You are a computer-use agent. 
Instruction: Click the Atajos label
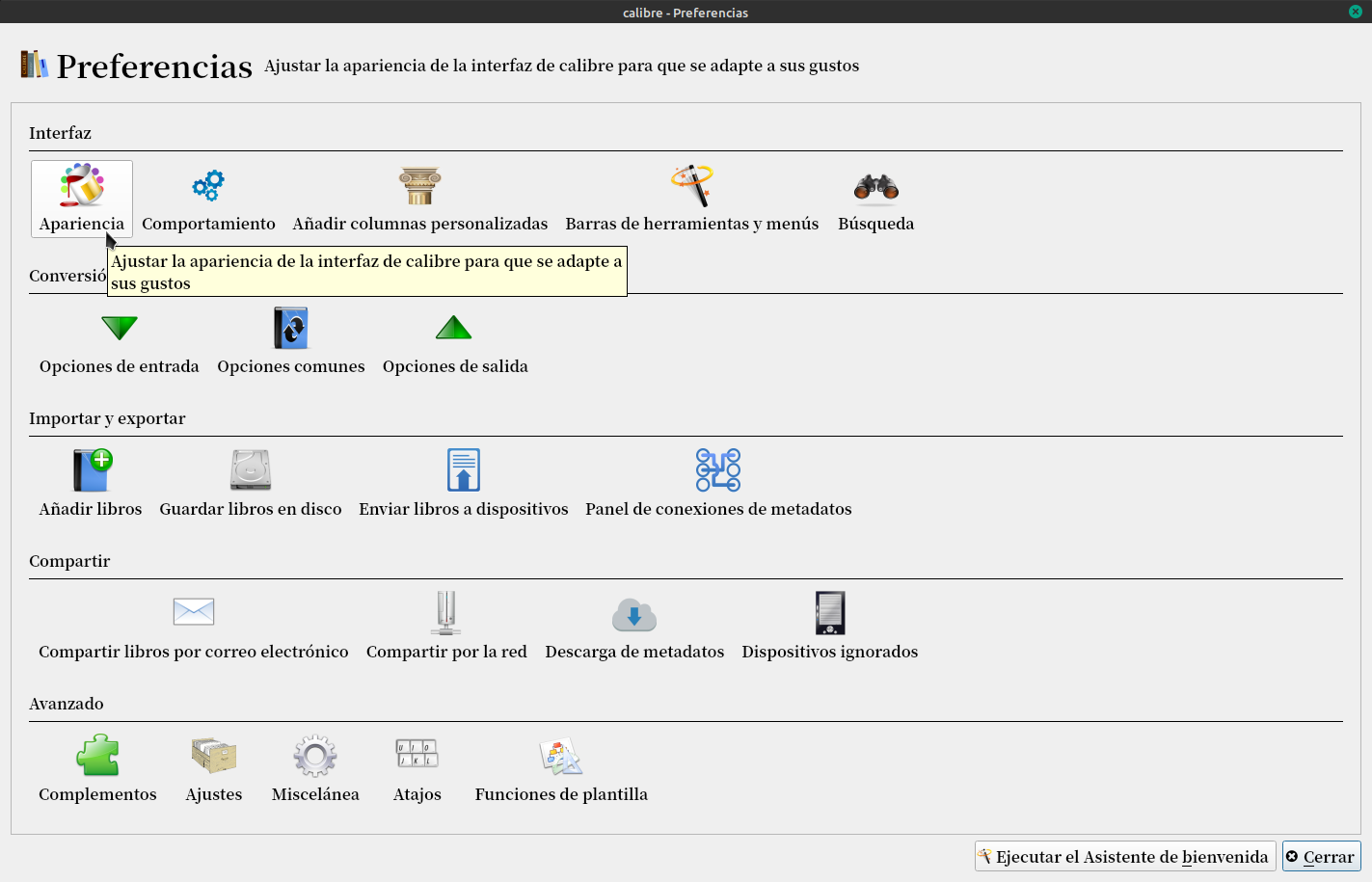[417, 794]
